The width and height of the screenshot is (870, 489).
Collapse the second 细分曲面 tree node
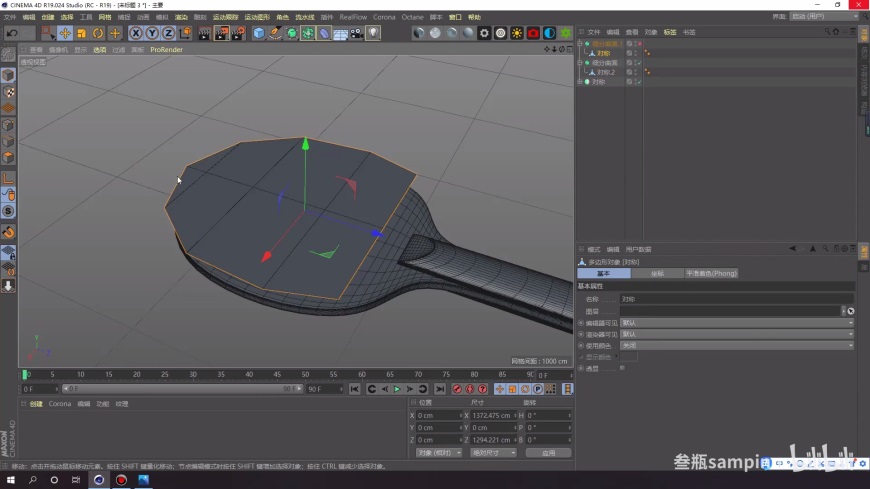click(580, 63)
